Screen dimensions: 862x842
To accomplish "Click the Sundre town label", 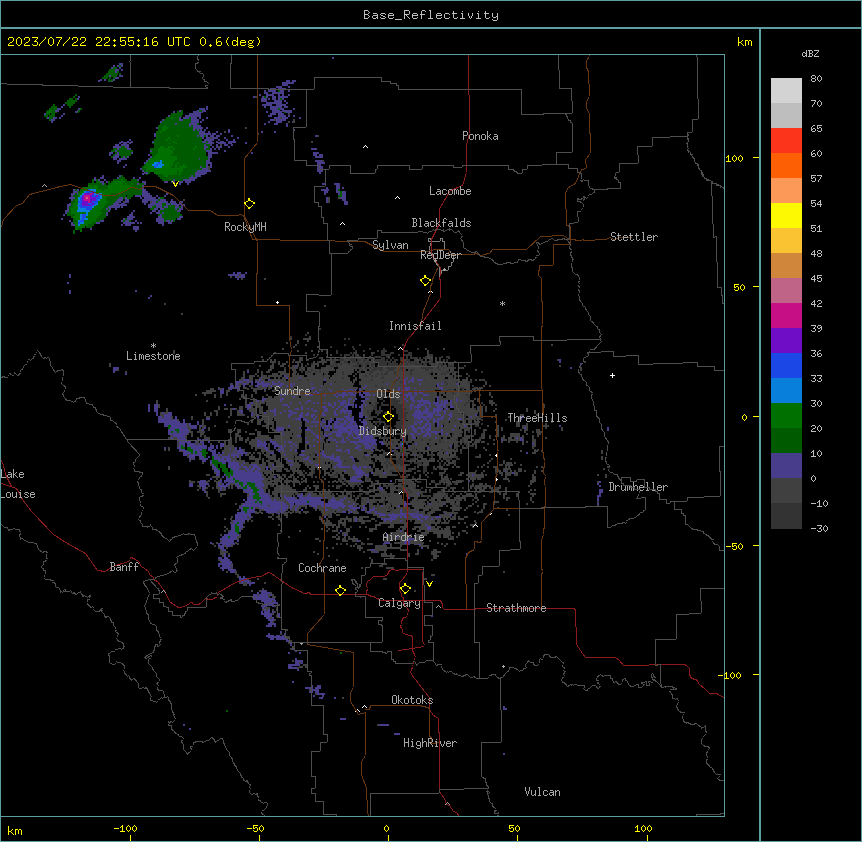I will coord(292,391).
